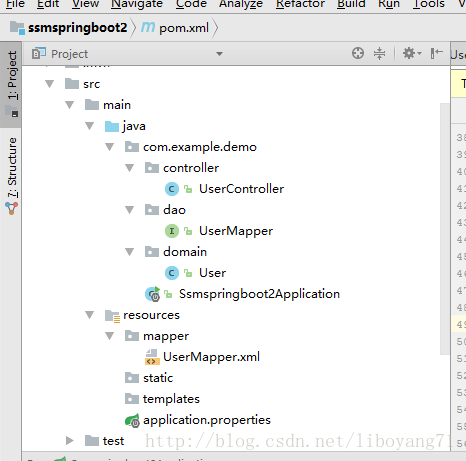Click the domain package folder icon
The width and height of the screenshot is (466, 461).
pyautogui.click(x=152, y=252)
